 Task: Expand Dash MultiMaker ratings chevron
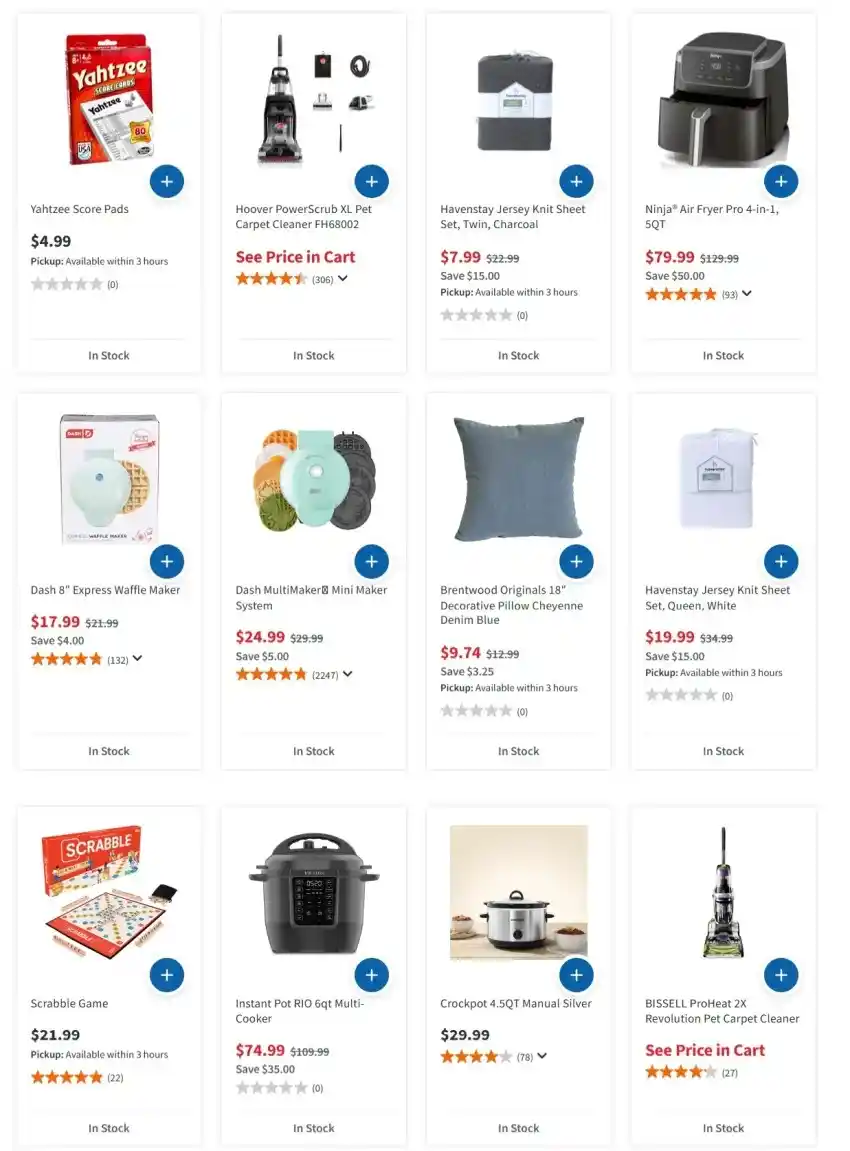click(x=347, y=674)
